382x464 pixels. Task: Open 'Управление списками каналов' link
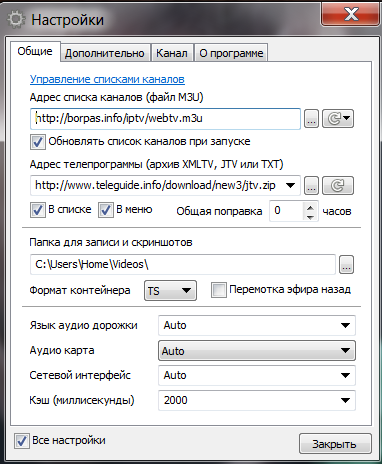[x=107, y=79]
